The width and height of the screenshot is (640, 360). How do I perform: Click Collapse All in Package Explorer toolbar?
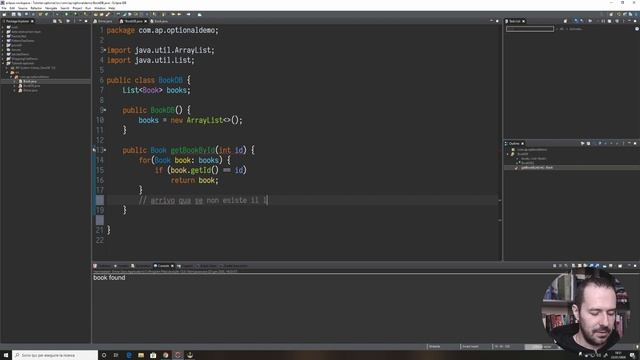(55, 21)
